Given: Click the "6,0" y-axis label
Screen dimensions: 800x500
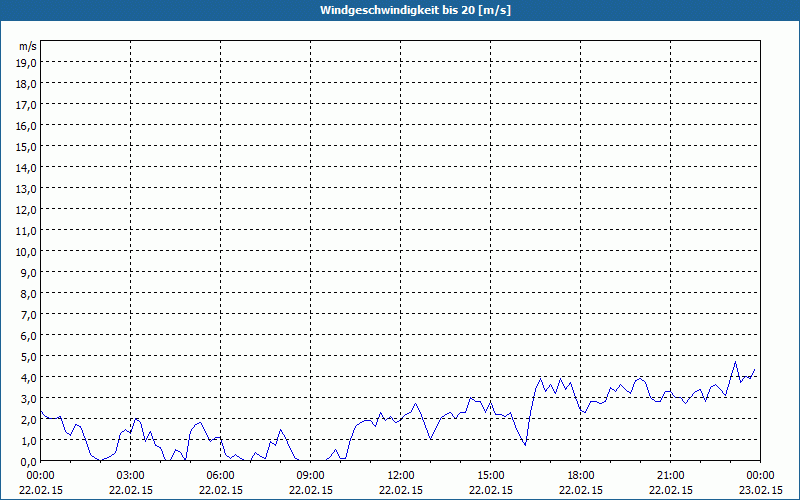Looking at the screenshot, I should [29, 336].
